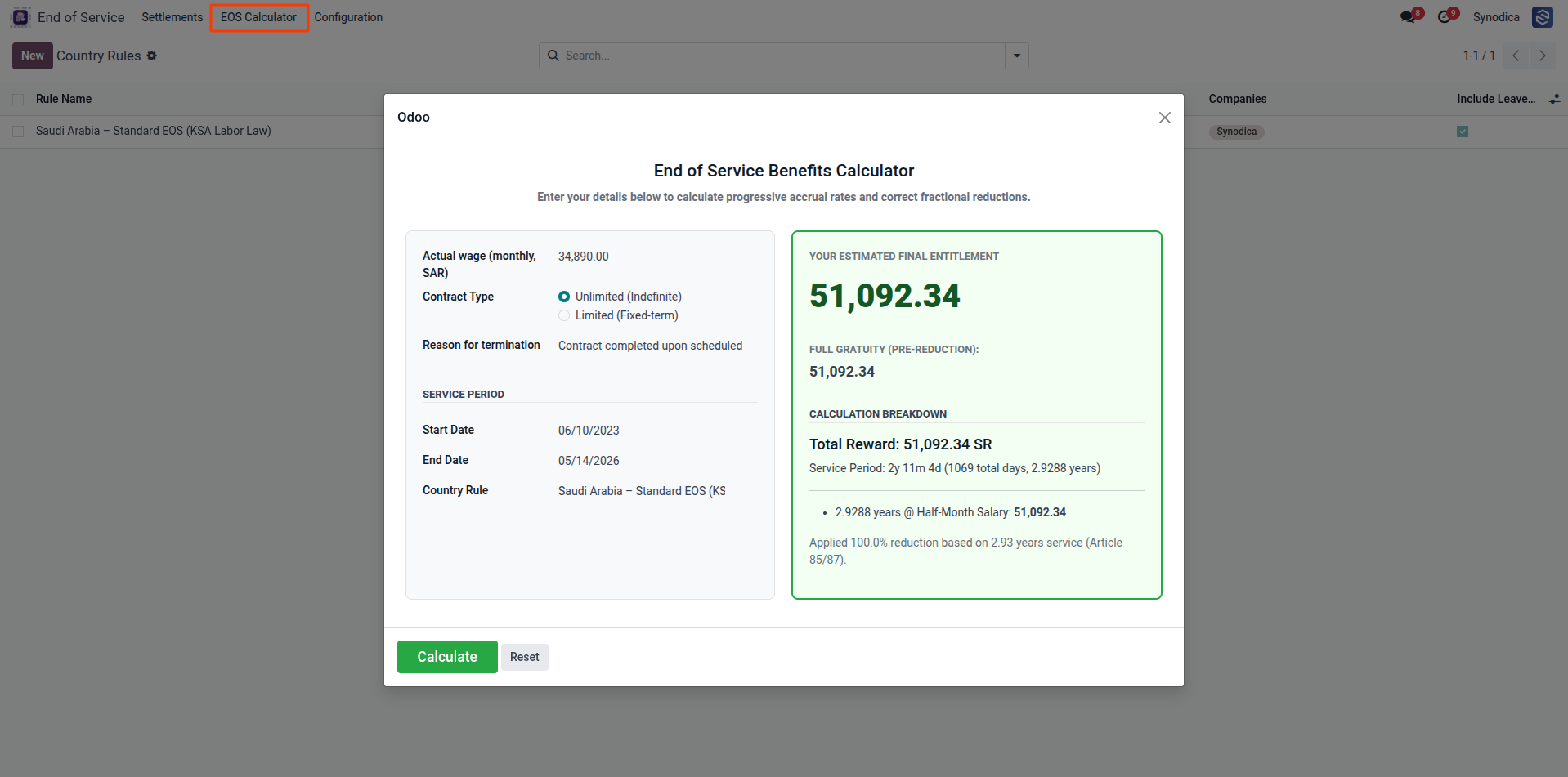Open the EOS Calculator menu
Viewport: 1568px width, 777px height.
258,17
